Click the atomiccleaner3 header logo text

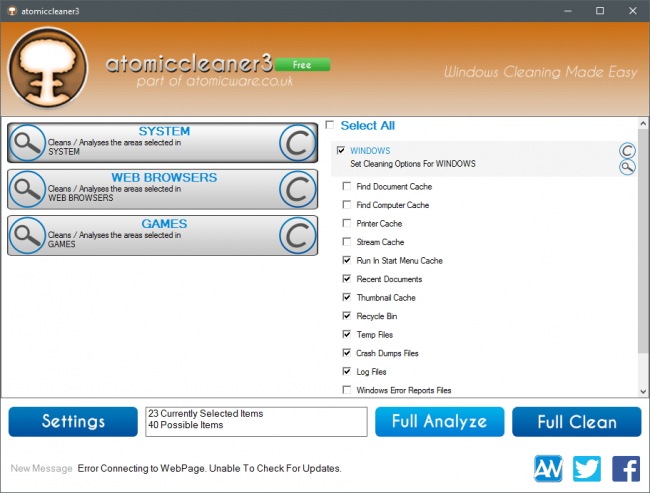click(189, 63)
